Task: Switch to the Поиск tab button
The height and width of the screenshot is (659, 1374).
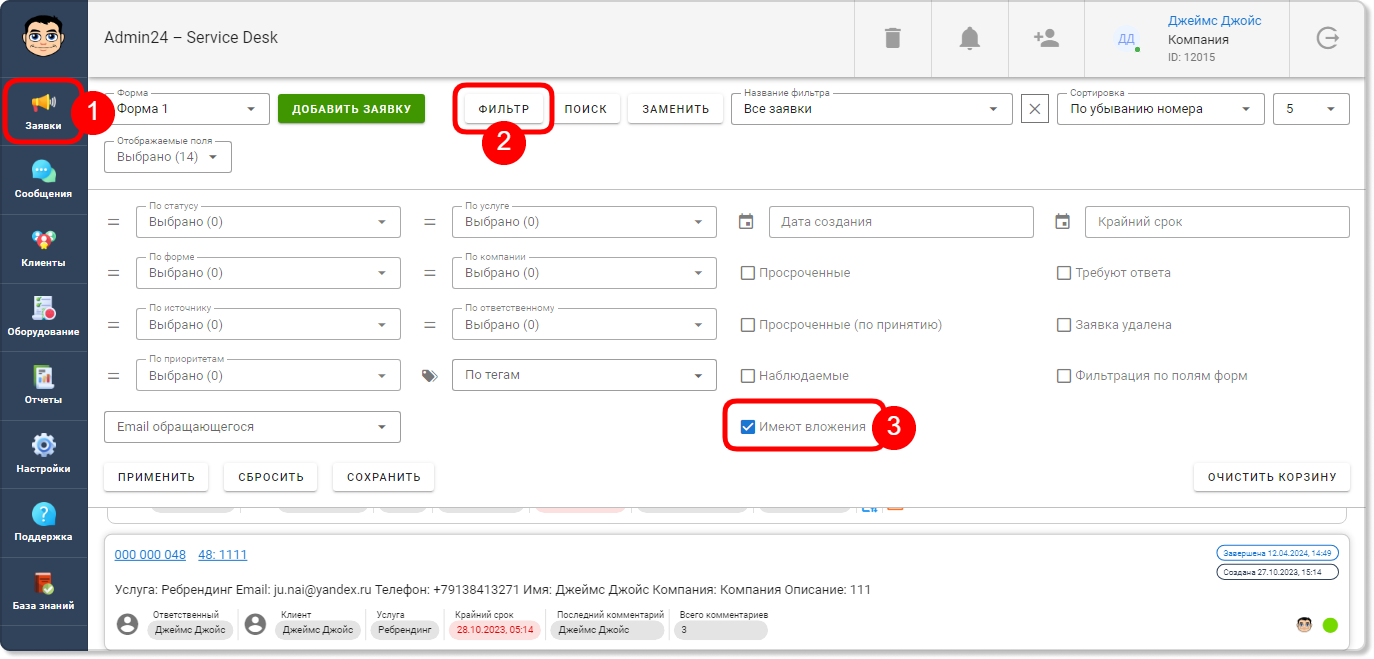Action: click(x=585, y=109)
